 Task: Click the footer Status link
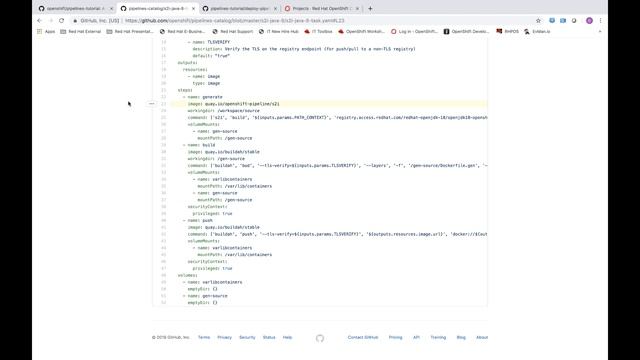269,337
